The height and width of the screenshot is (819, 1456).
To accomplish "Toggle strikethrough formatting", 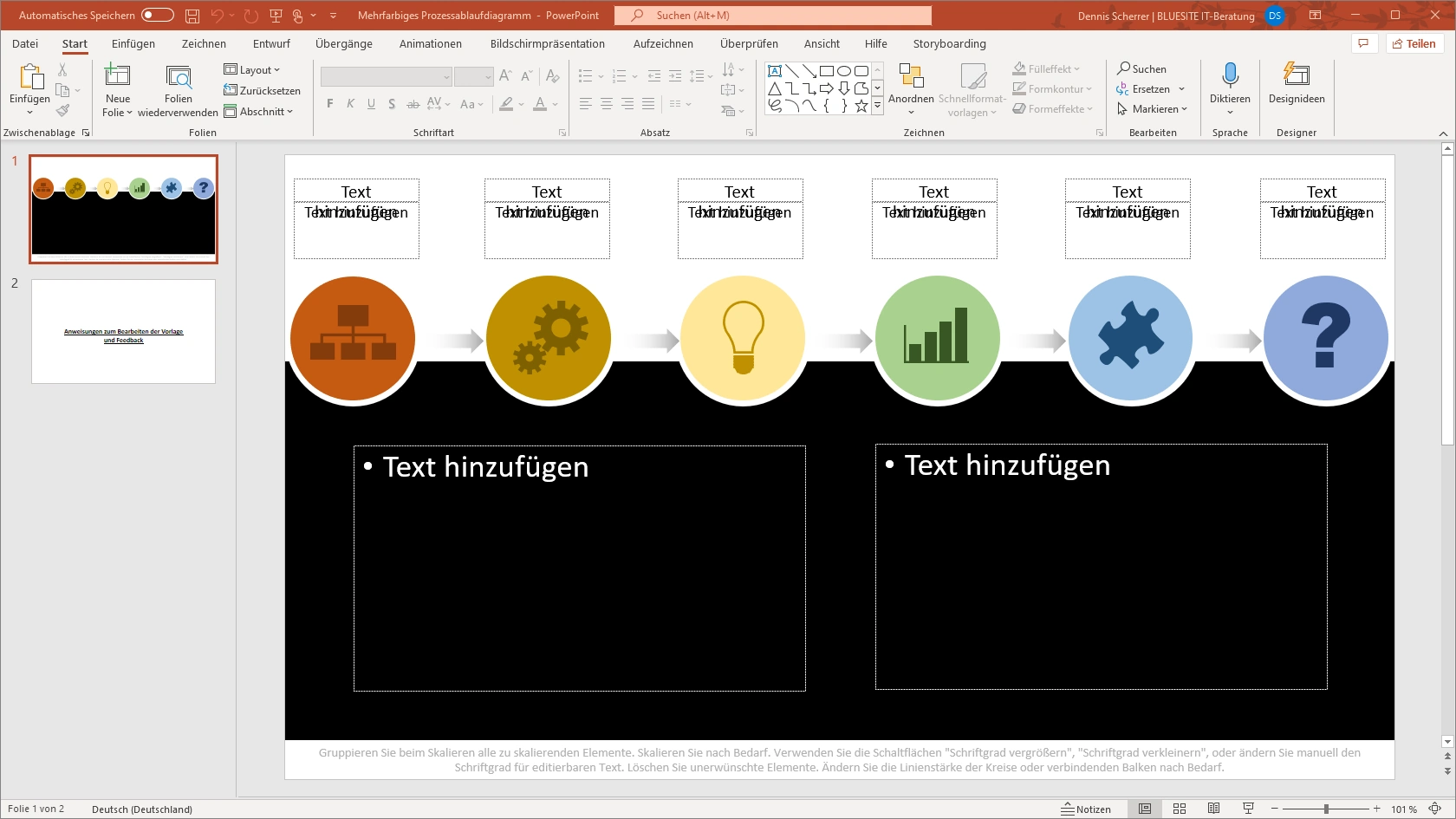I will click(x=413, y=104).
